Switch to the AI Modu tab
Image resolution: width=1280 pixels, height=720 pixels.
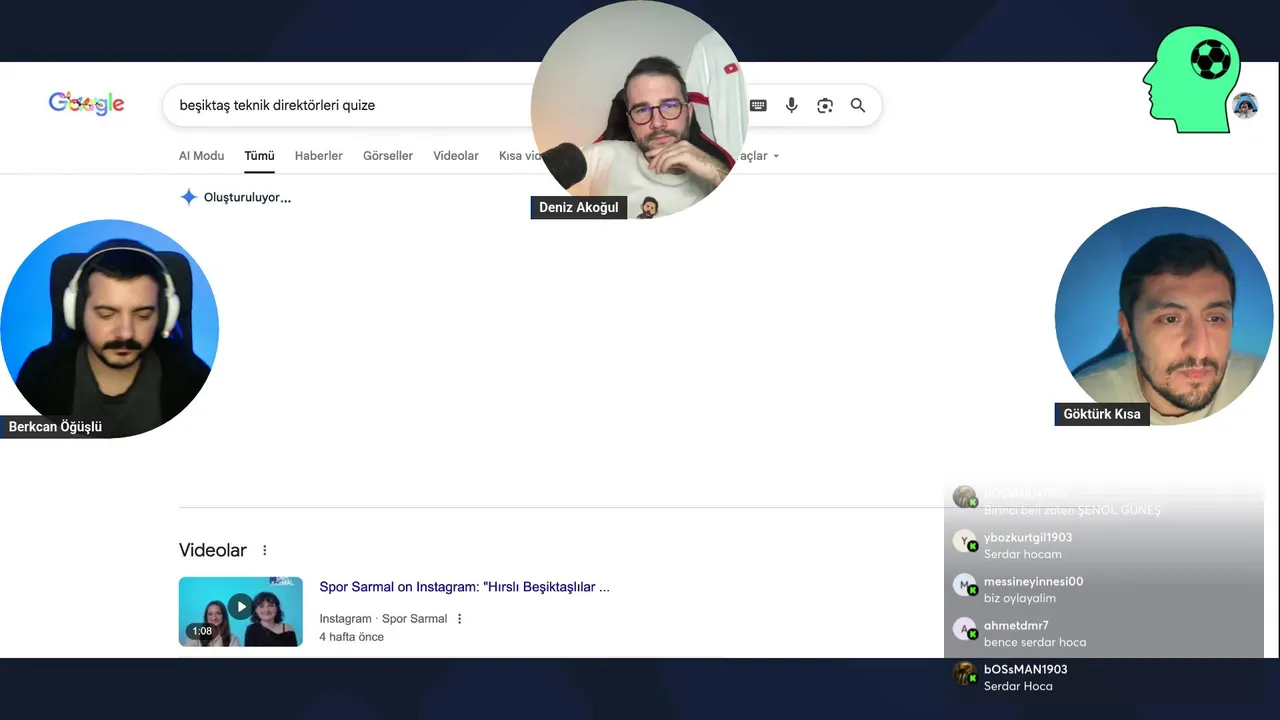pos(202,156)
